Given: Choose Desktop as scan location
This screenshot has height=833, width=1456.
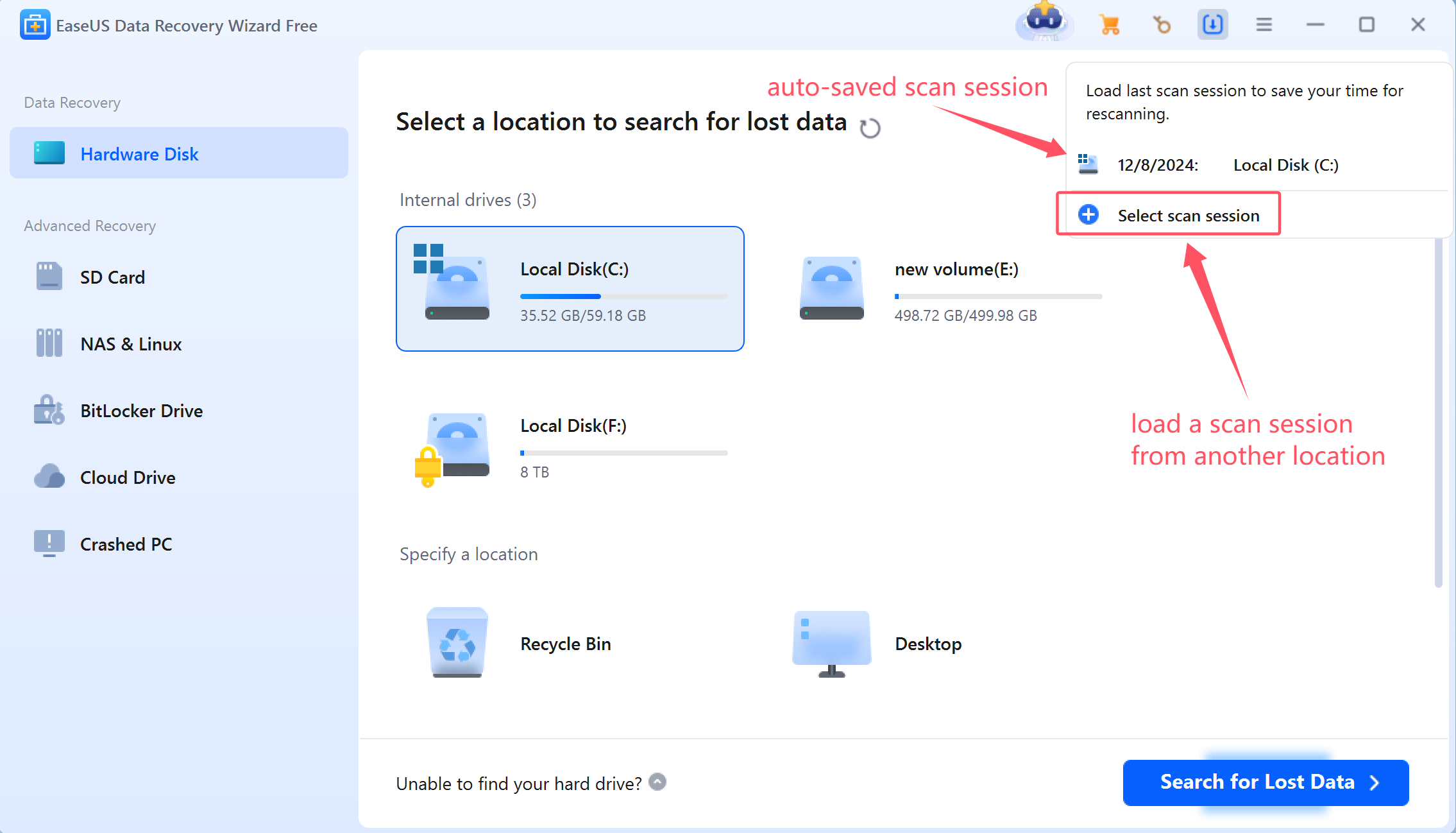Looking at the screenshot, I should tap(945, 643).
